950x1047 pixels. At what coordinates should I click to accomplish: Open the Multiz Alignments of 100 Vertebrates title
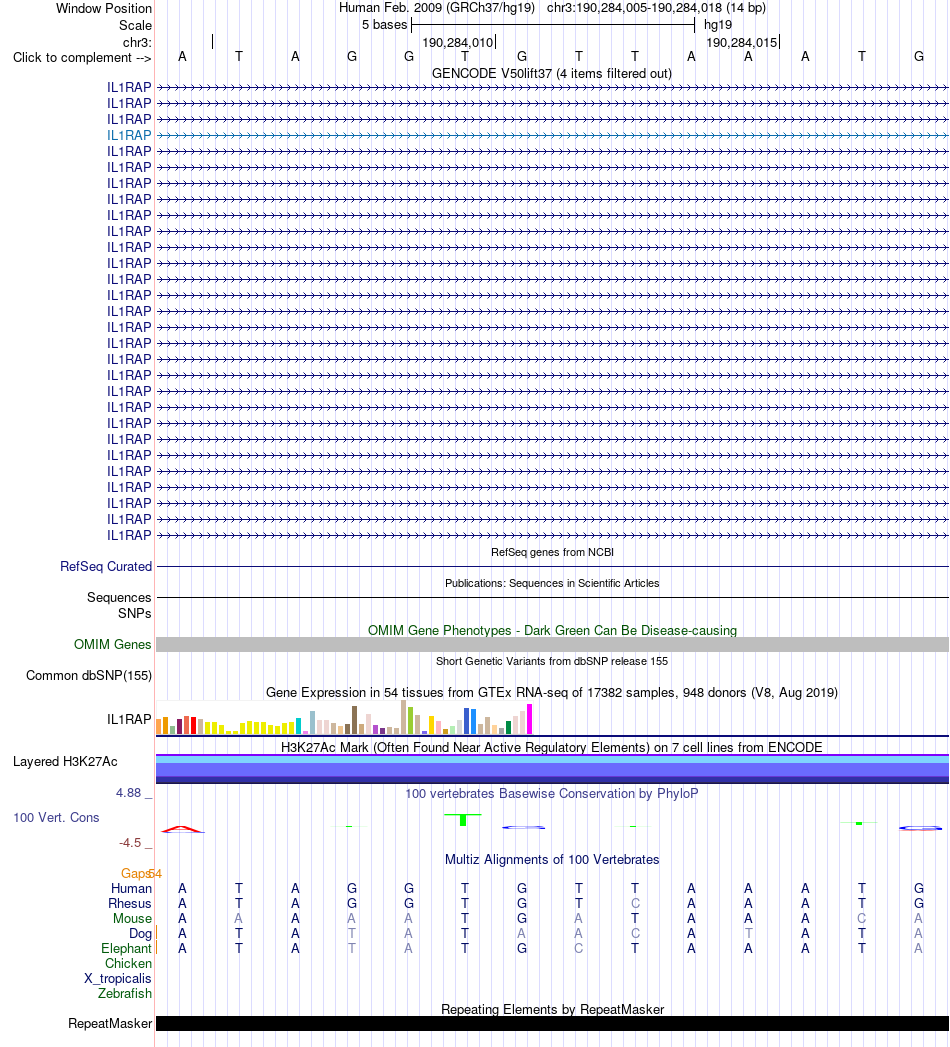552,859
